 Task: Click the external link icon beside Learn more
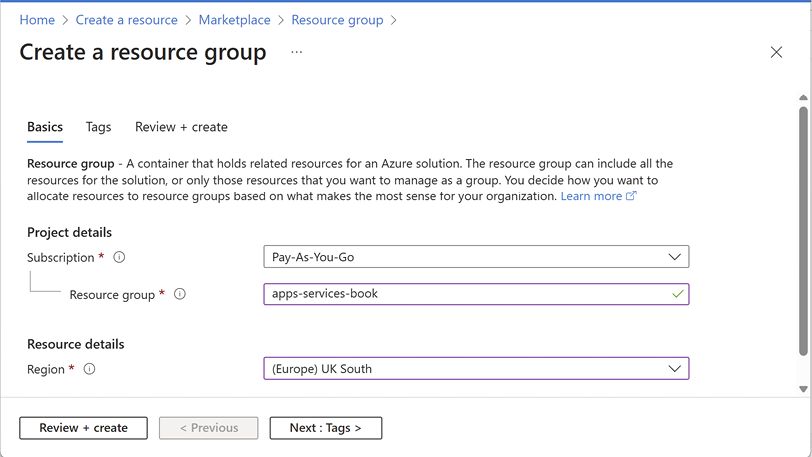point(631,196)
